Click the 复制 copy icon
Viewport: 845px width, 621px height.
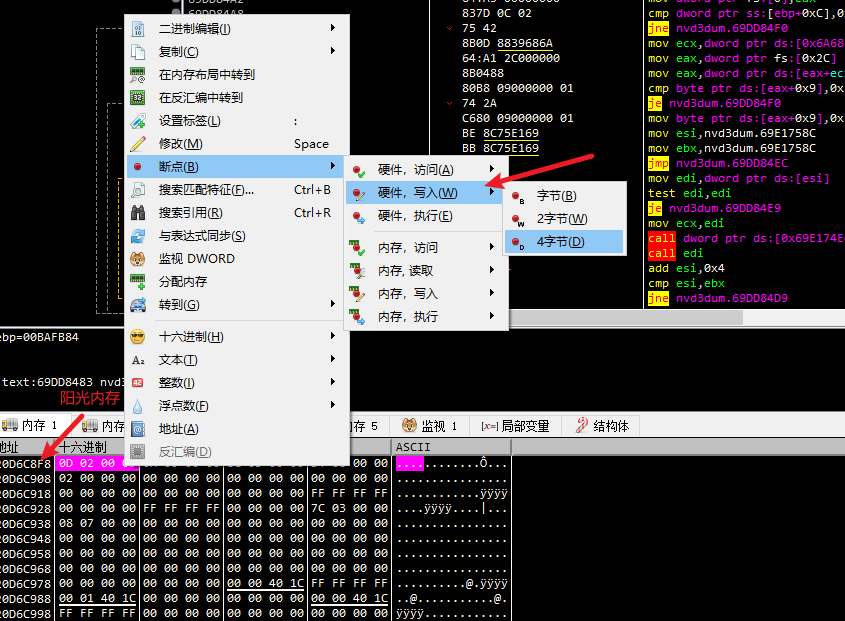[x=138, y=52]
